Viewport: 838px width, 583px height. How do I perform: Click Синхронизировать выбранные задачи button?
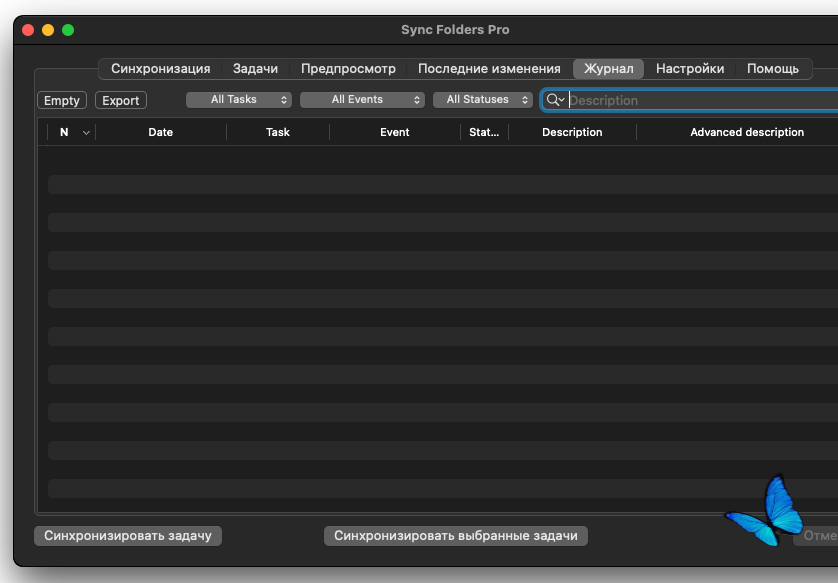point(456,536)
